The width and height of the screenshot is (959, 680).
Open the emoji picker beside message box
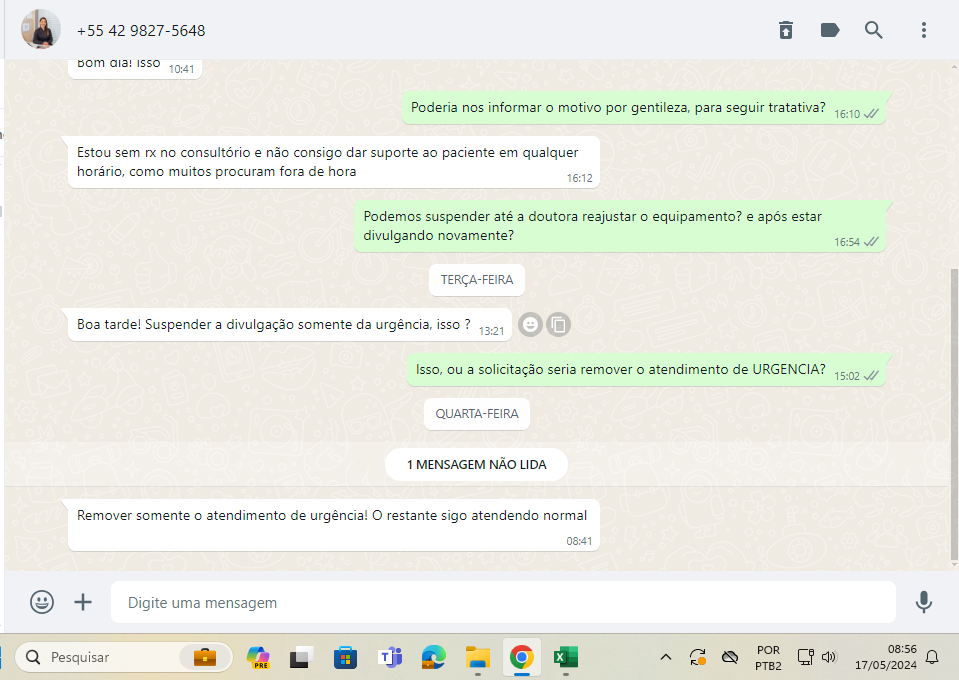[x=42, y=602]
